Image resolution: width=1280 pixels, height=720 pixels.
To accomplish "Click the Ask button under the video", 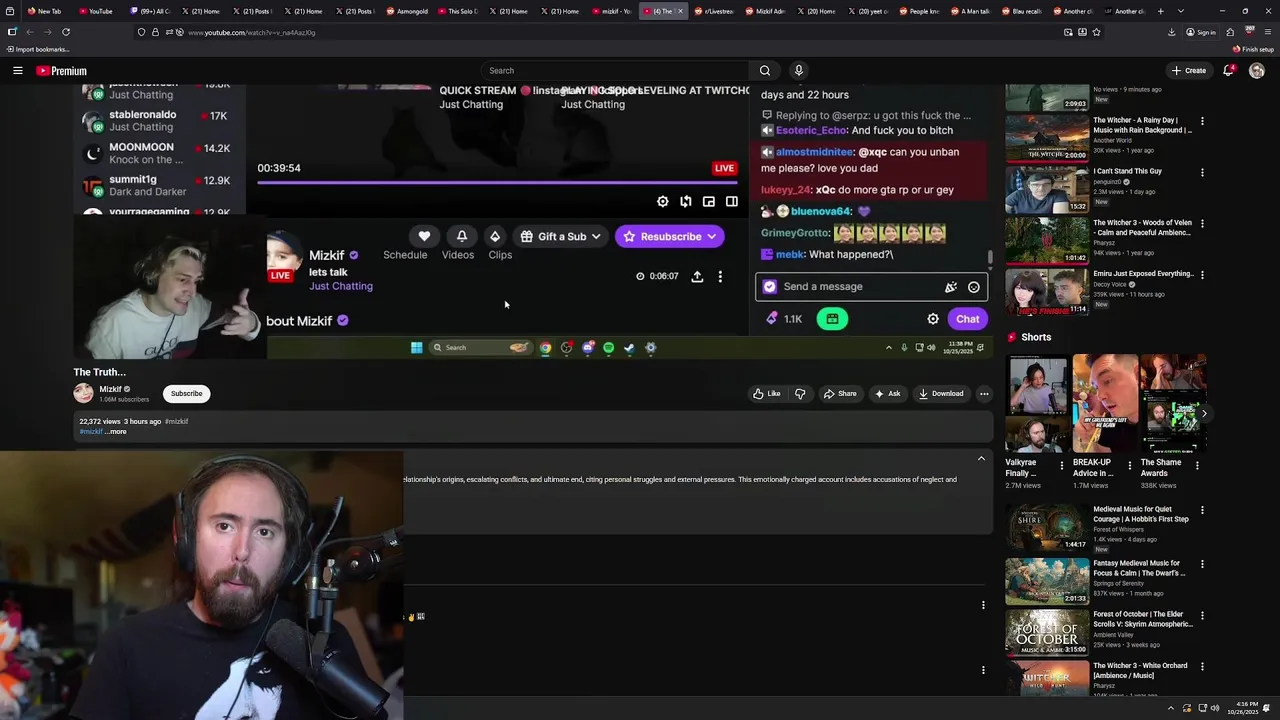I will pyautogui.click(x=888, y=394).
